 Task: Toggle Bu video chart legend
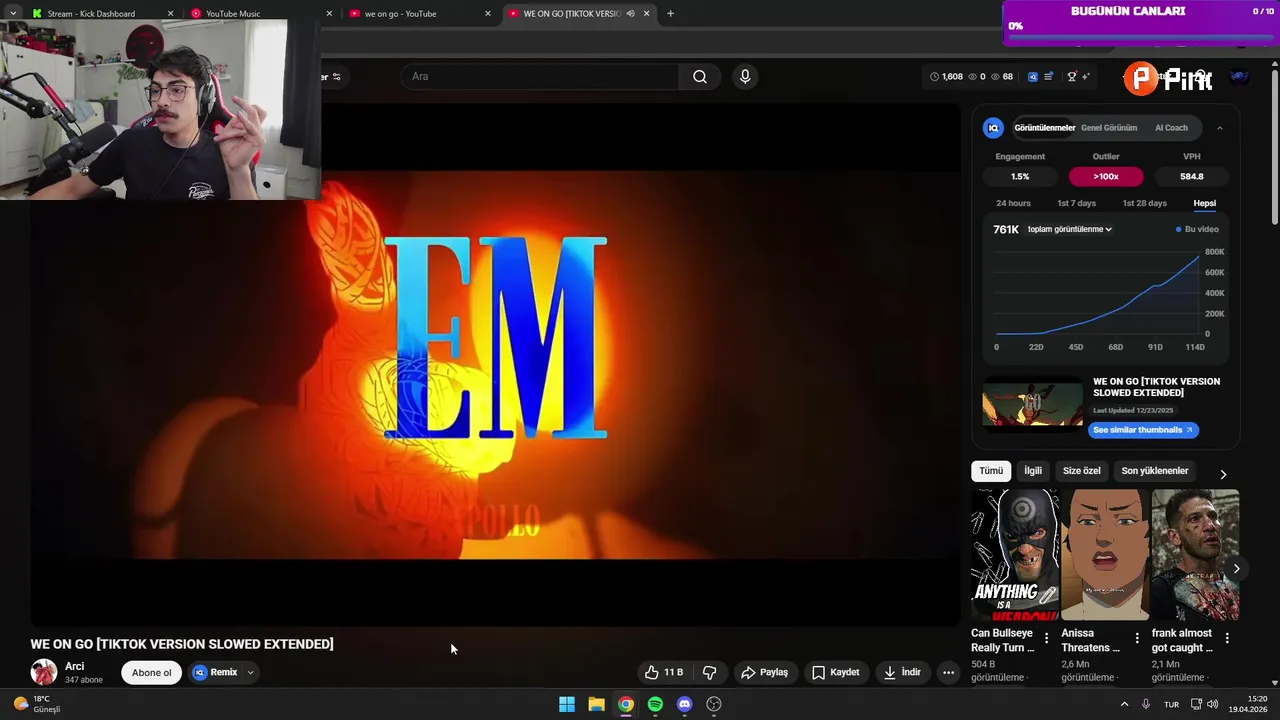pos(1197,229)
